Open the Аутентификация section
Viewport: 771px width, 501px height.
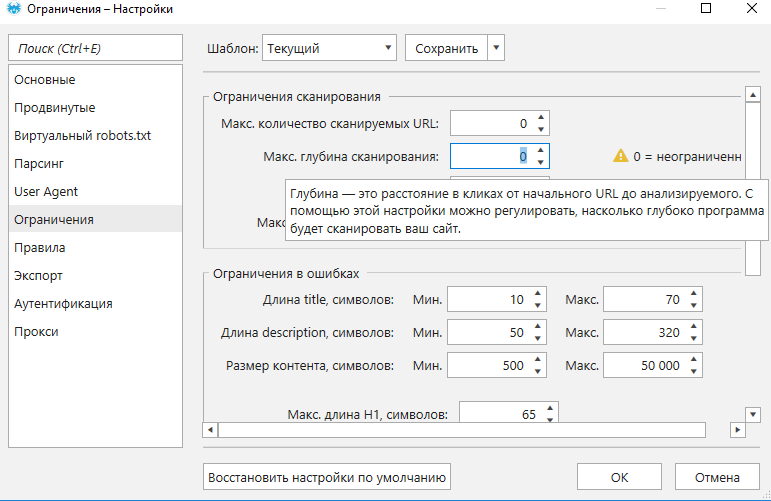pos(95,304)
